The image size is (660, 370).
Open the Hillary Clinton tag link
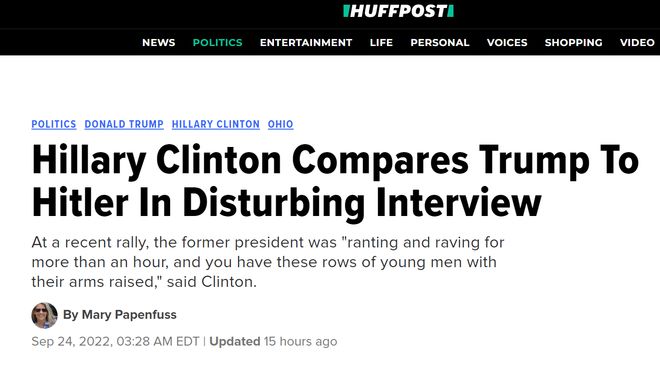pyautogui.click(x=216, y=124)
